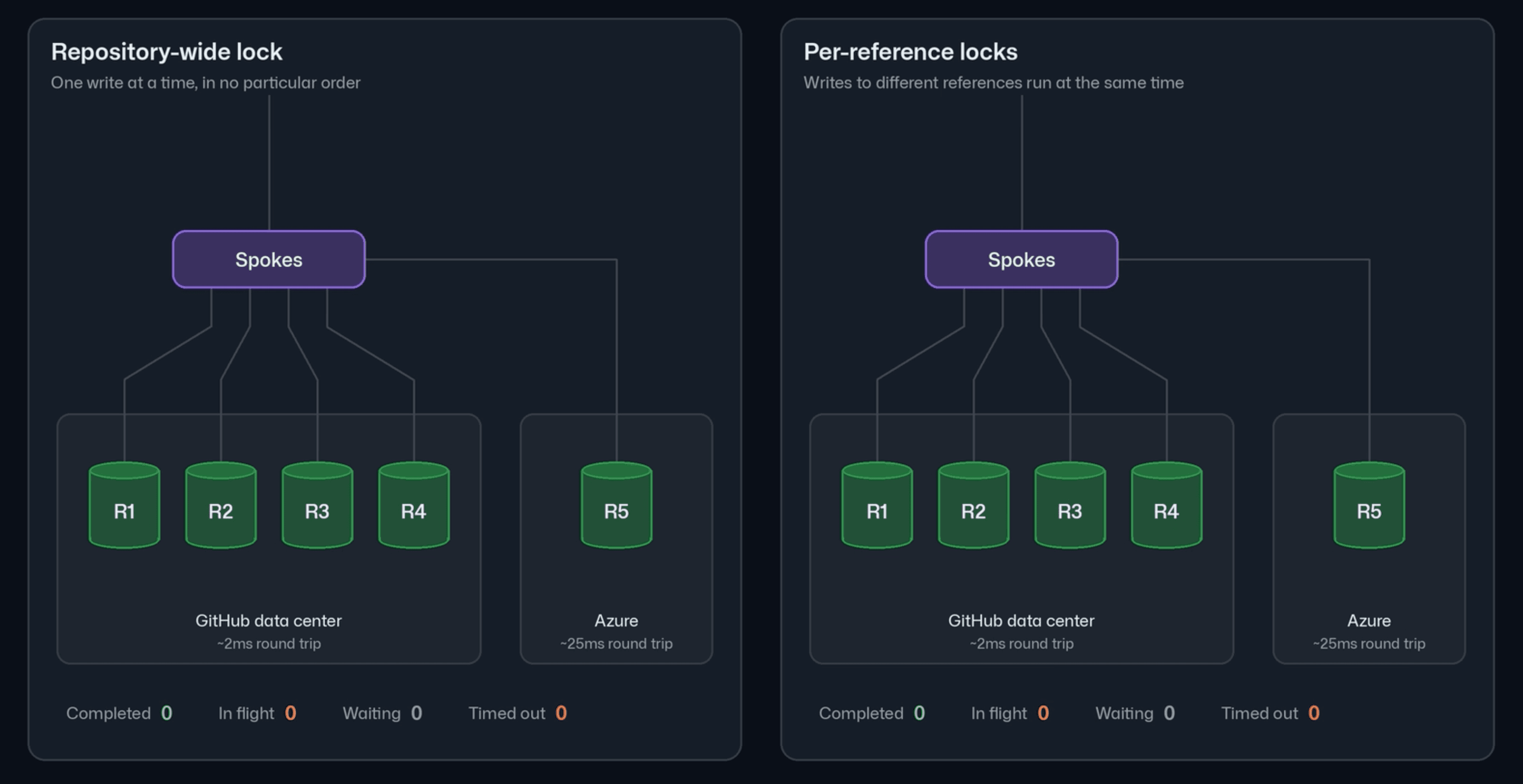This screenshot has height=784, width=1523.
Task: Click the 'Repository-wide lock' heading
Action: click(x=167, y=52)
